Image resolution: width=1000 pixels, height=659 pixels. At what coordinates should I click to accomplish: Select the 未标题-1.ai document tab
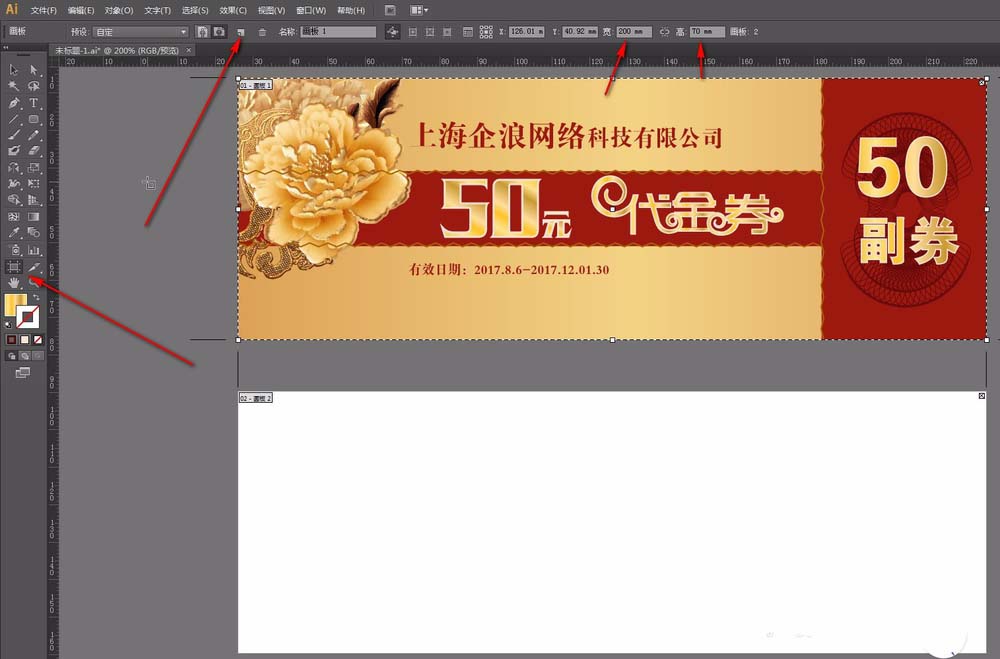click(117, 50)
